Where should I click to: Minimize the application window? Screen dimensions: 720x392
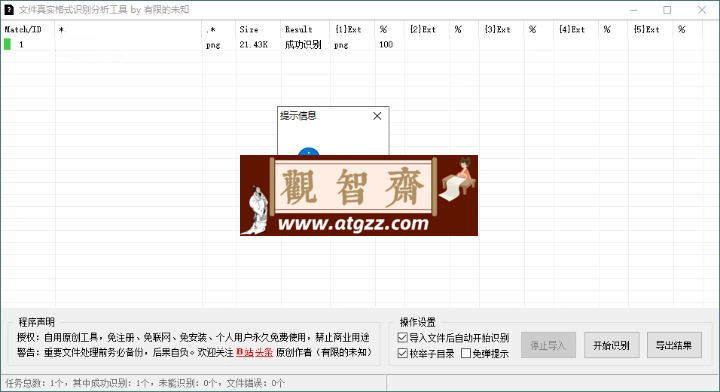(633, 10)
